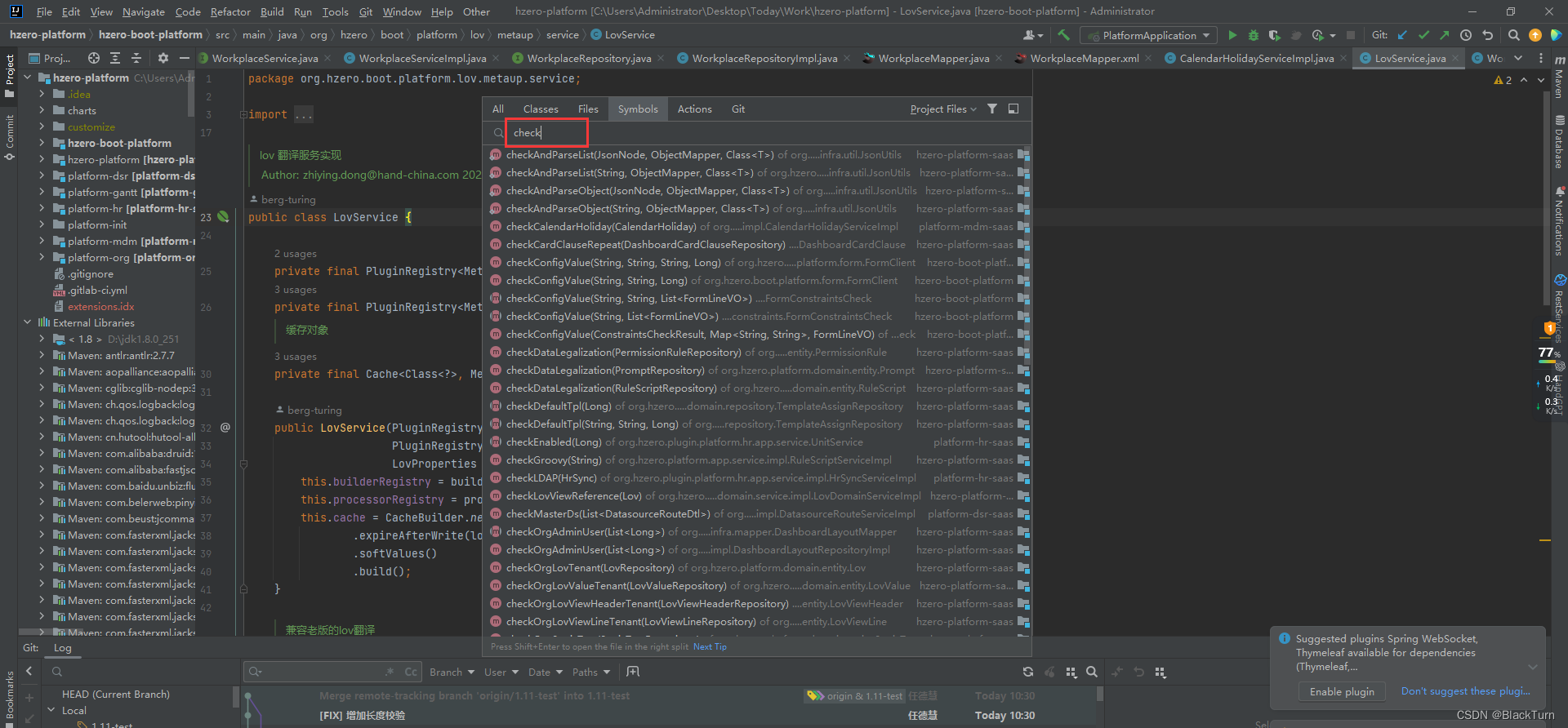Open the Date filter dropdown
Screen dimensions: 1568x728
[546, 672]
